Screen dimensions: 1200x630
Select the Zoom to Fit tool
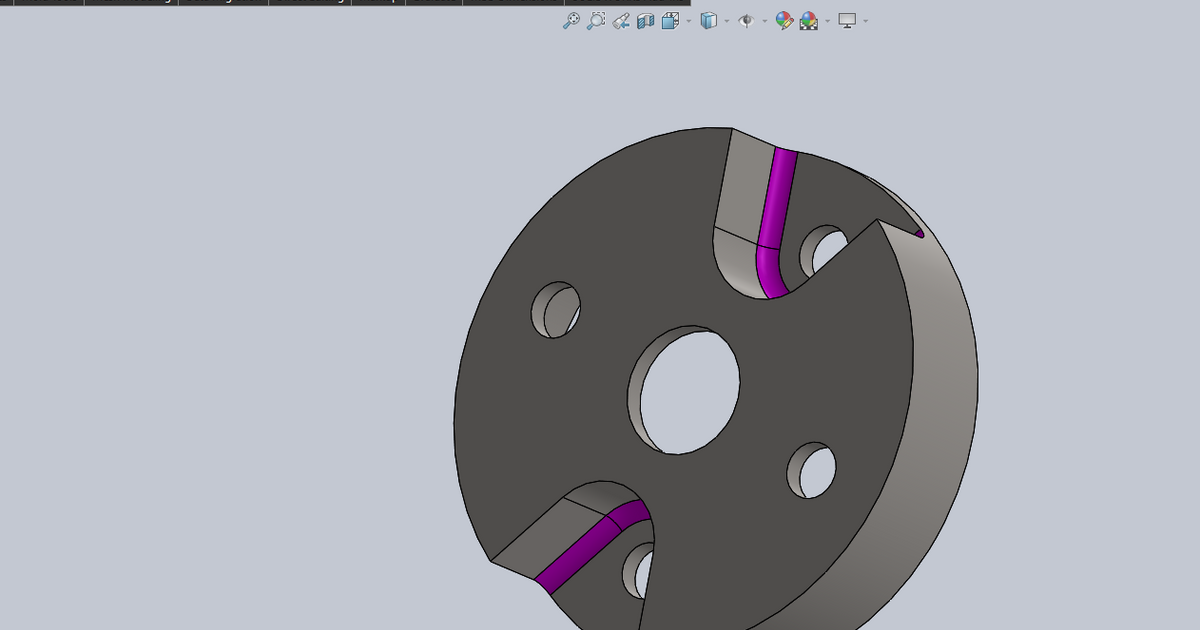point(572,20)
